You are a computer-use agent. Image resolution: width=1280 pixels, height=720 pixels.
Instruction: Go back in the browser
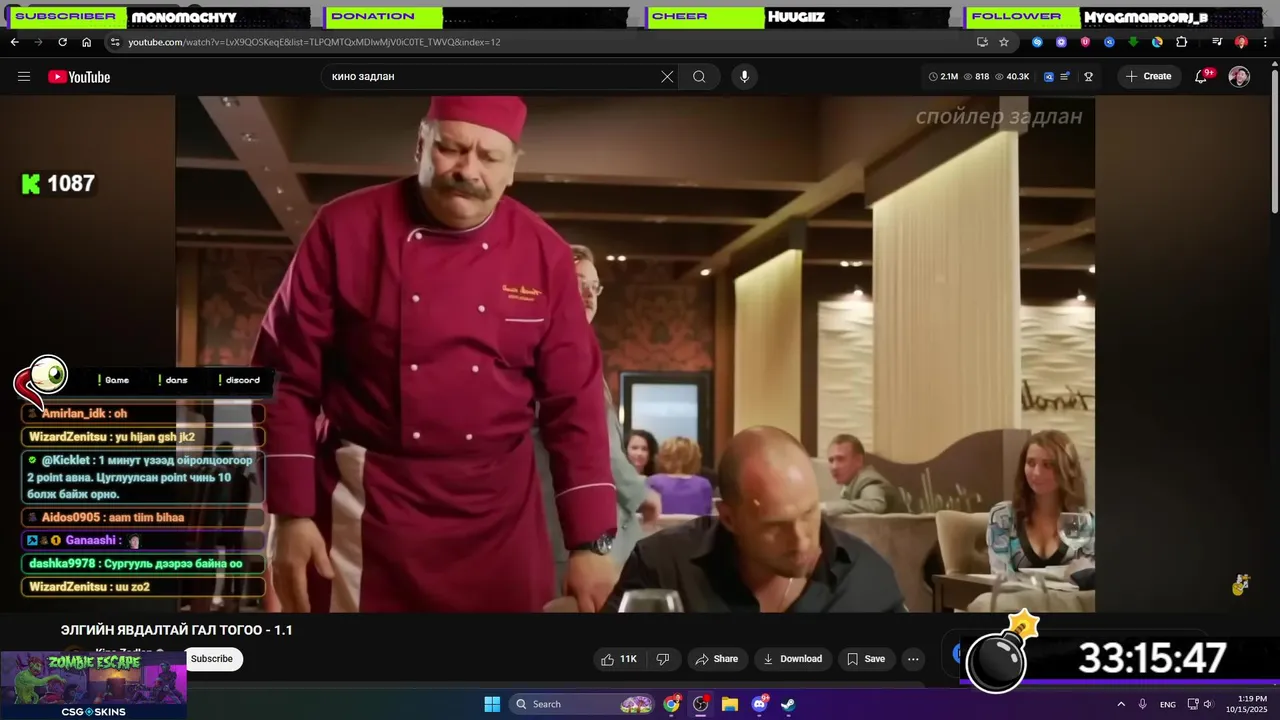14,42
